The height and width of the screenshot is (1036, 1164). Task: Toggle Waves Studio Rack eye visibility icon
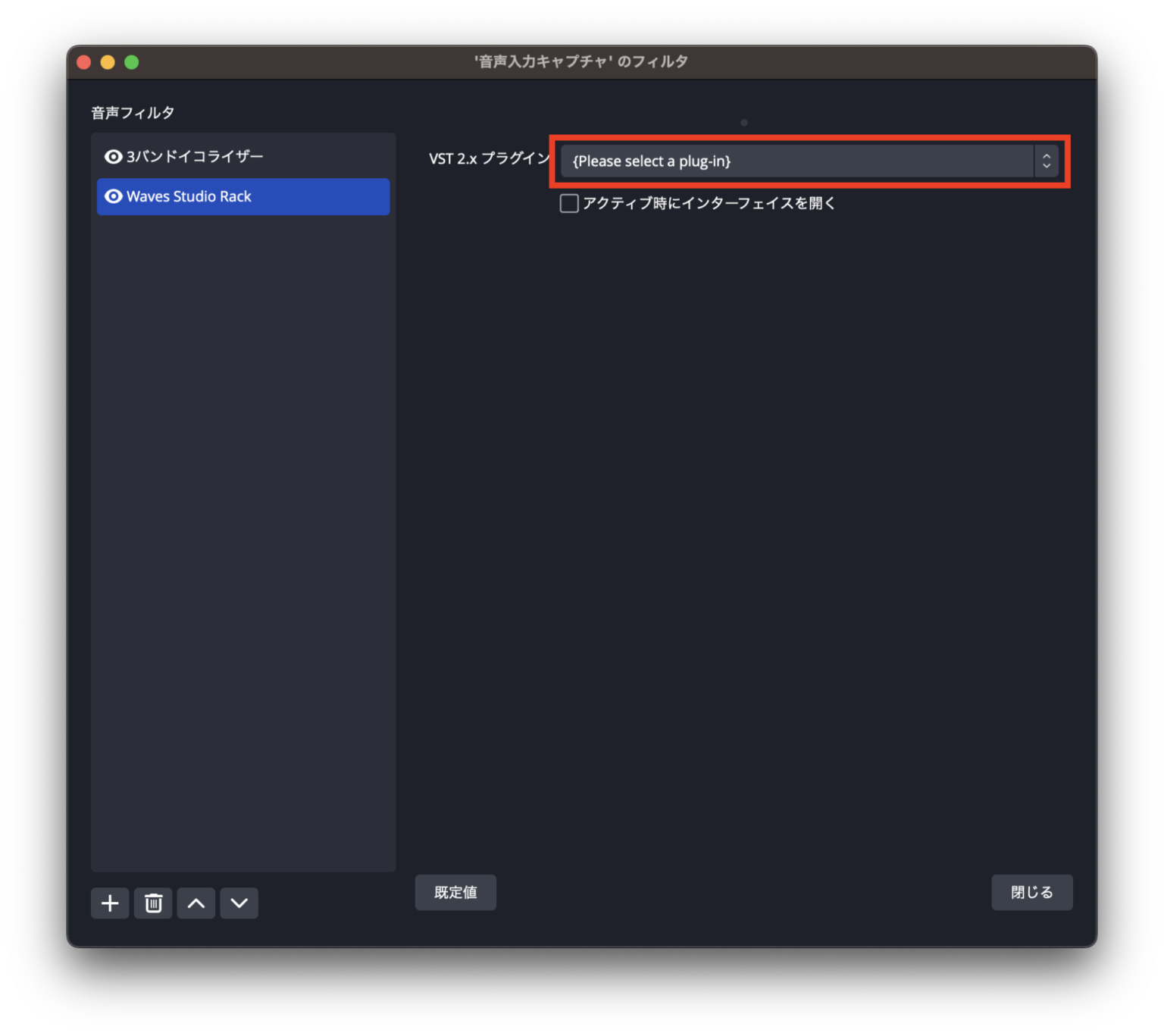pyautogui.click(x=114, y=196)
